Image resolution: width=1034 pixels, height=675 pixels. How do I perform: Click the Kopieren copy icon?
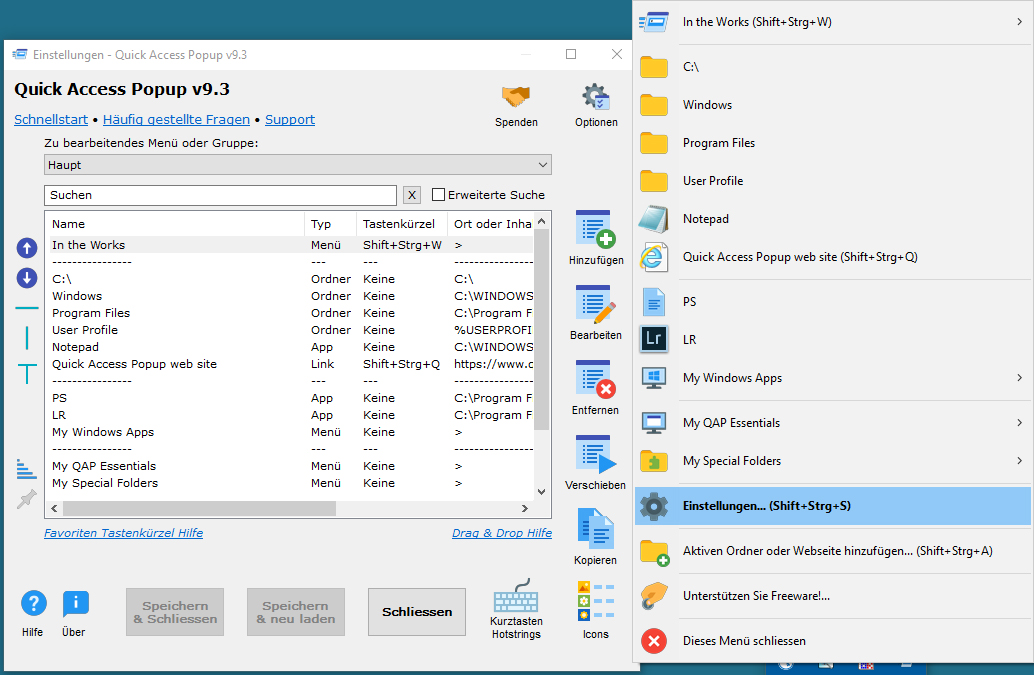pyautogui.click(x=595, y=529)
